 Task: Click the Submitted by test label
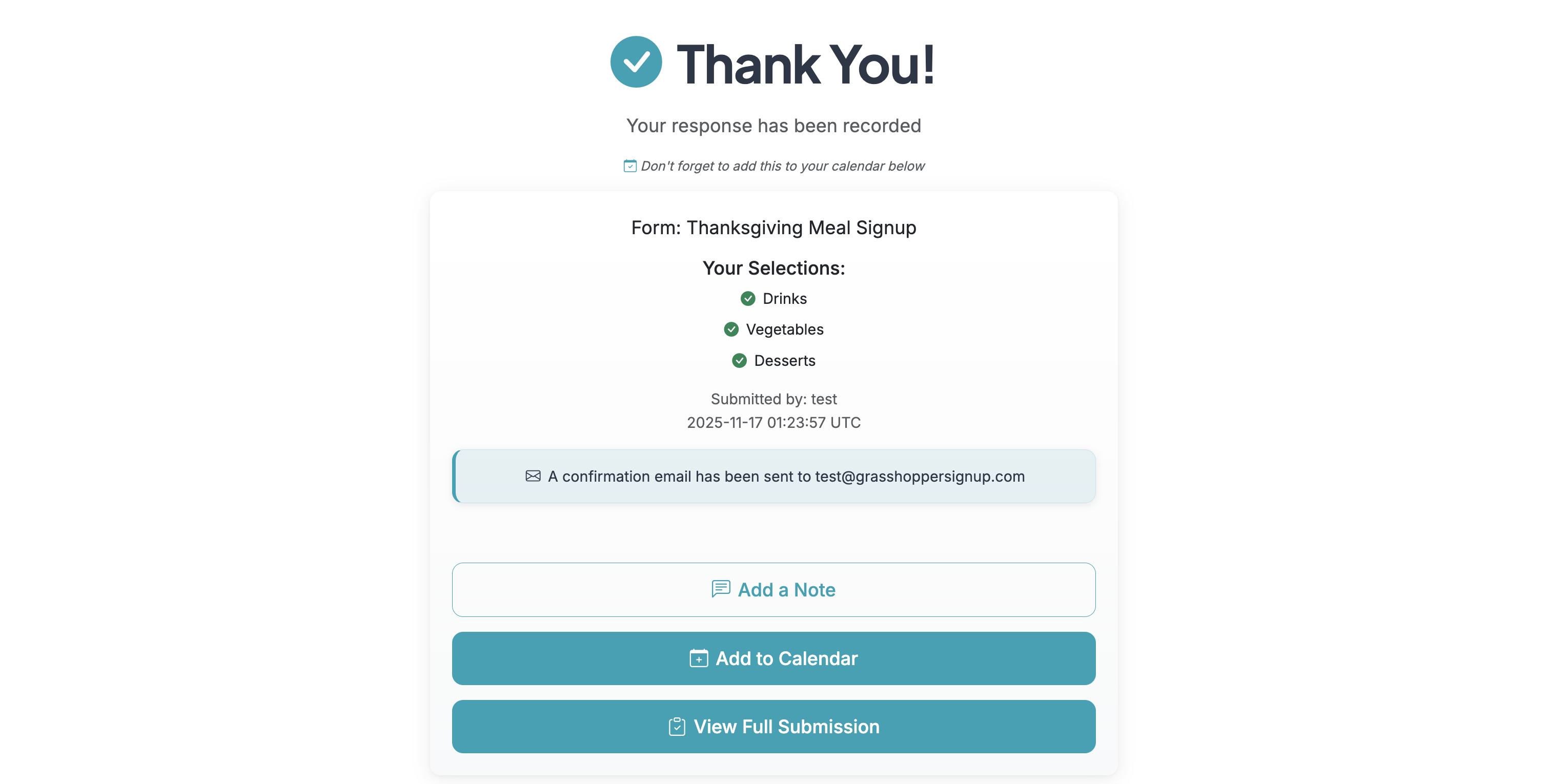[x=774, y=398]
